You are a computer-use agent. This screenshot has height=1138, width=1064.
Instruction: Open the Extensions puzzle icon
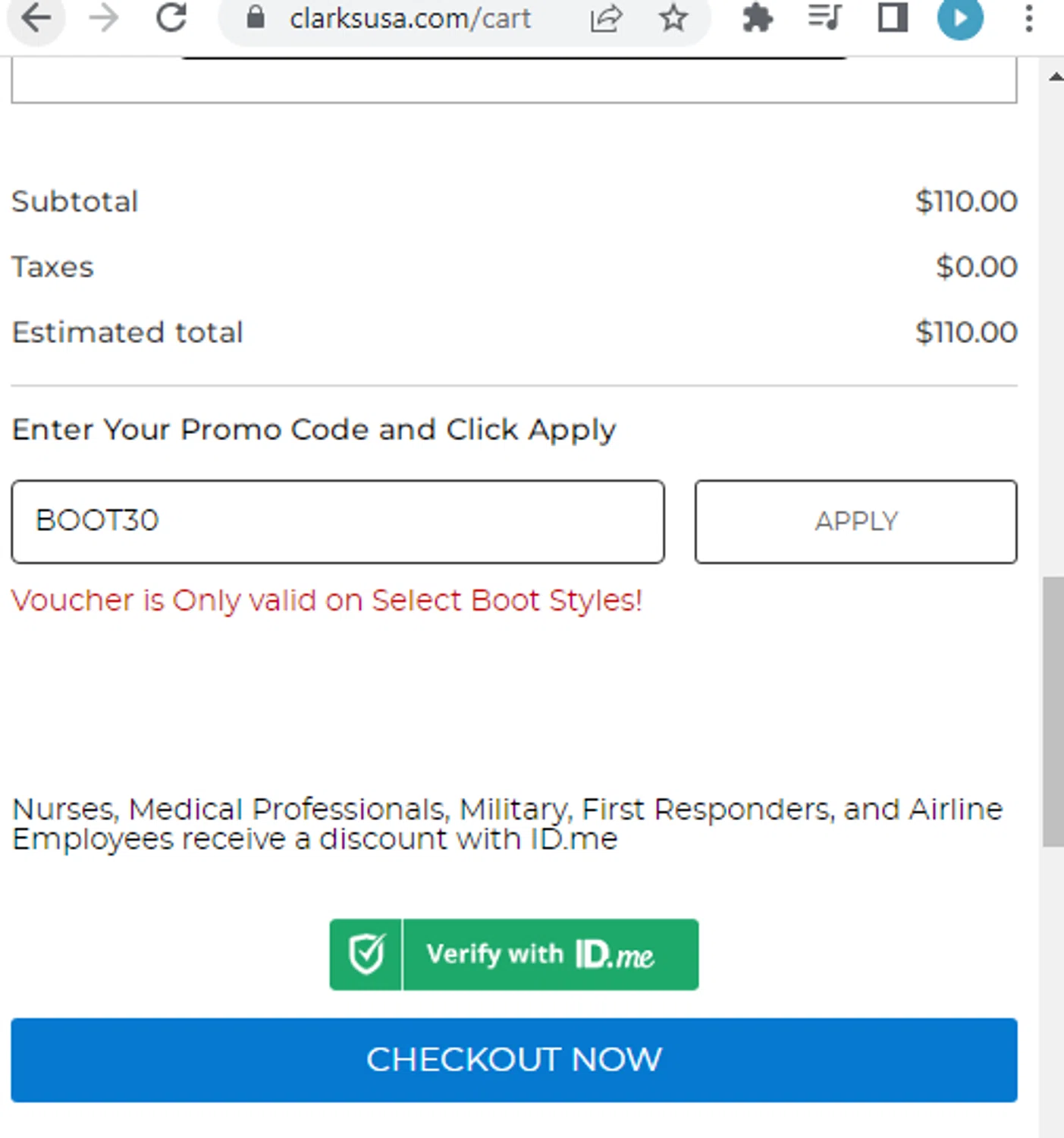[x=757, y=17]
